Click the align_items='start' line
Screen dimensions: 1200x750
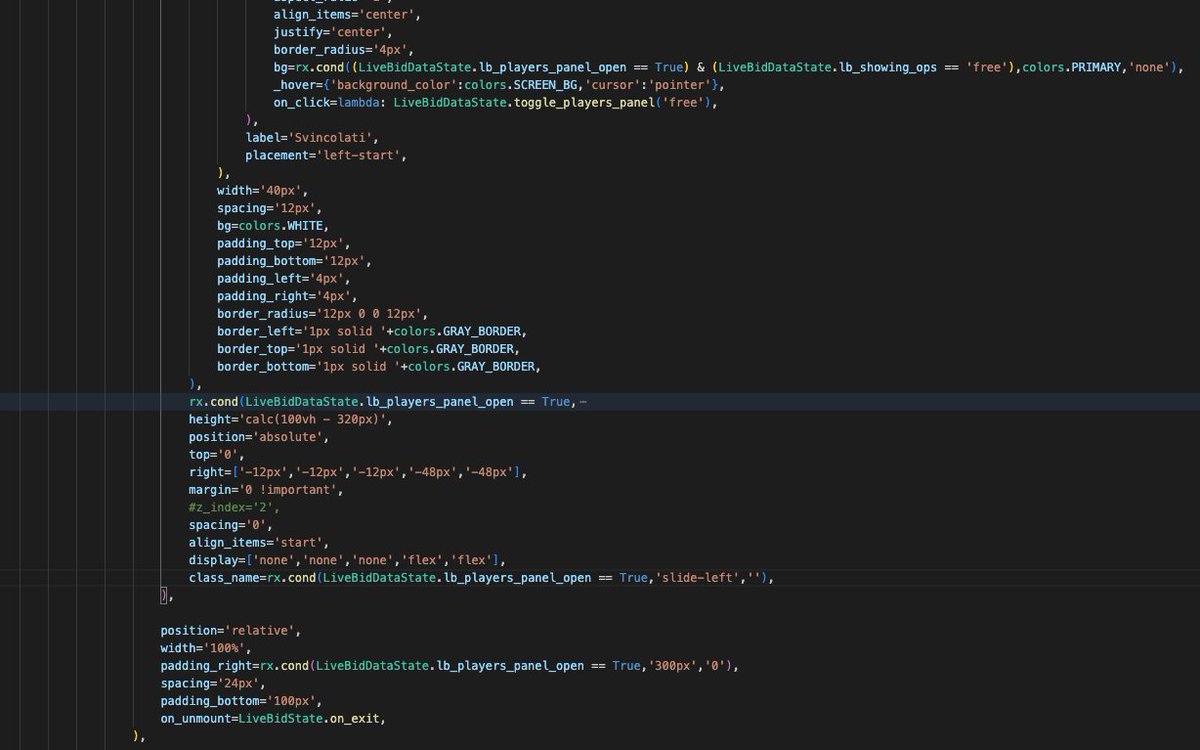pos(259,542)
